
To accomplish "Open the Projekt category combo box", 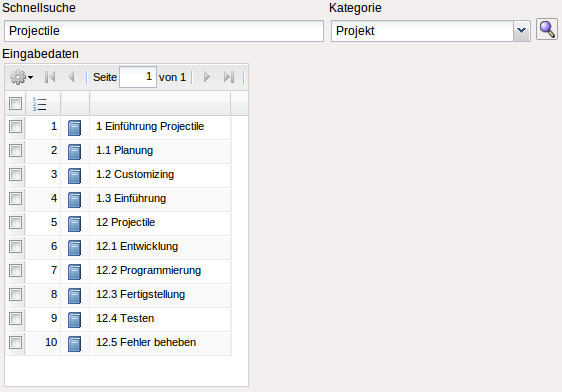I will click(430, 31).
